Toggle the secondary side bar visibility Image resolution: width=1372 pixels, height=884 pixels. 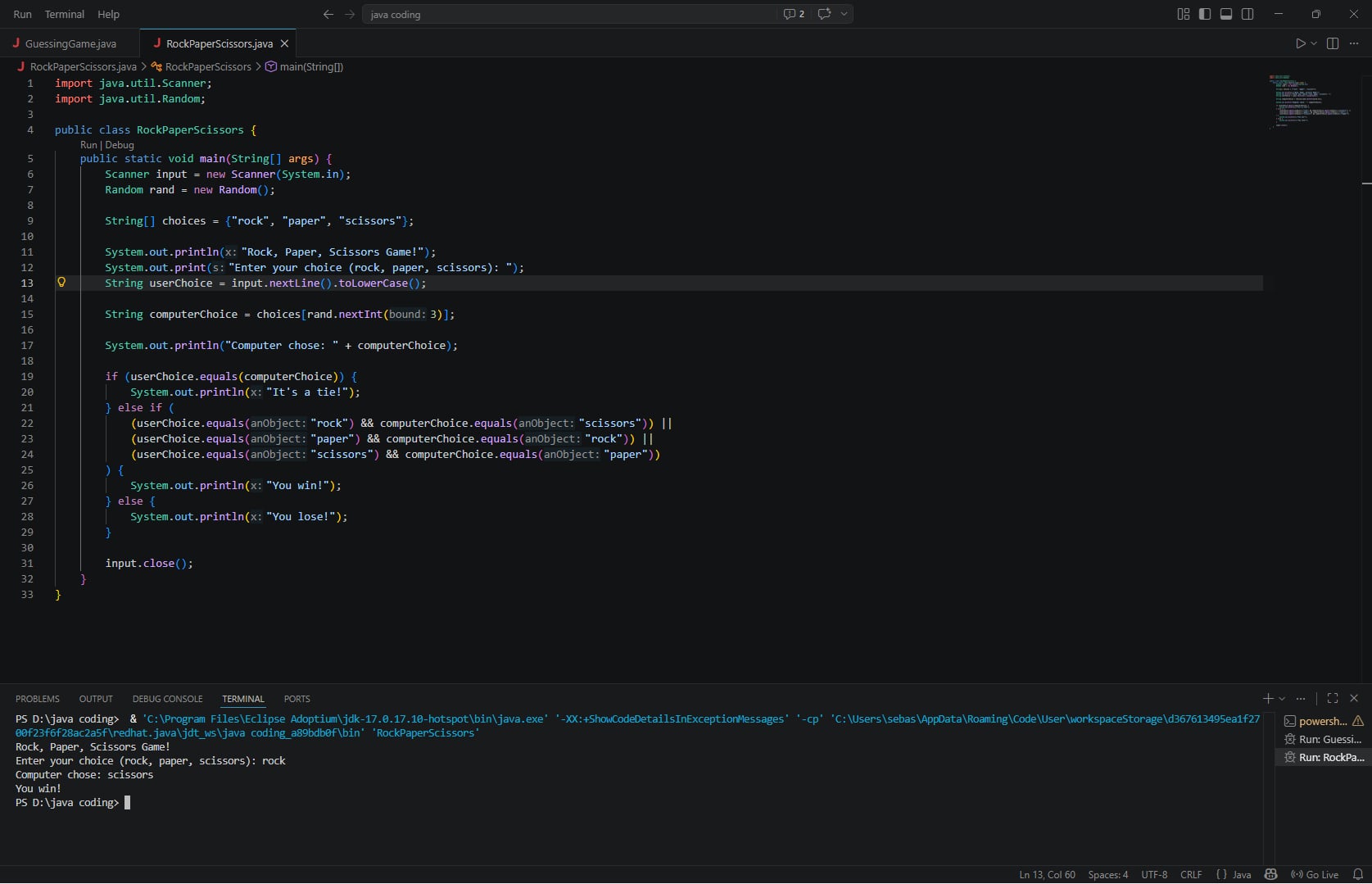coord(1247,14)
